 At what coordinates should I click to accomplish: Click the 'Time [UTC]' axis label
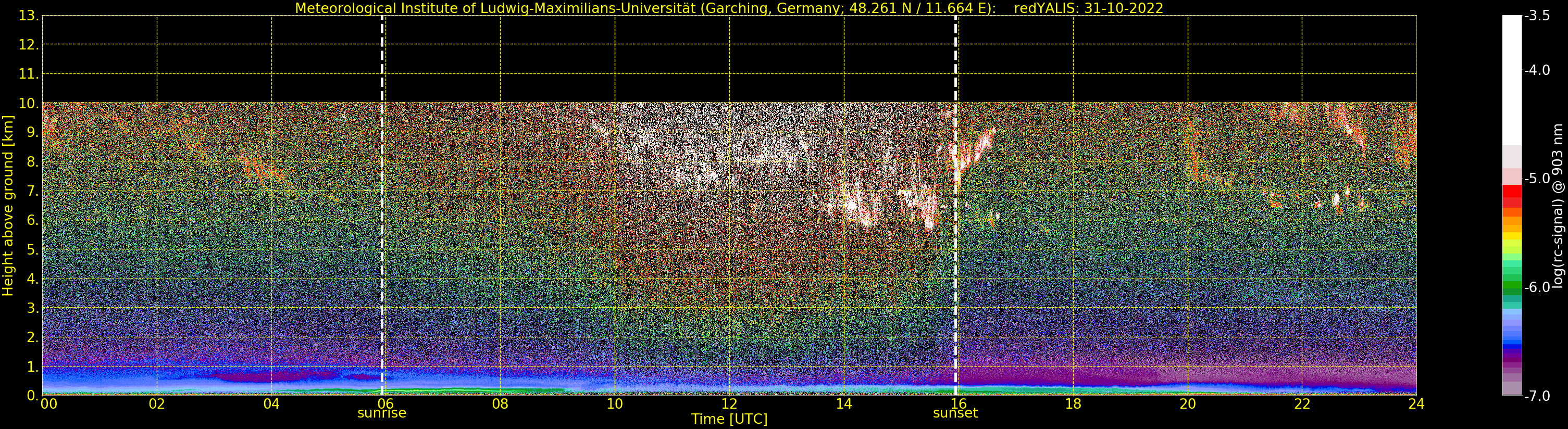click(729, 419)
